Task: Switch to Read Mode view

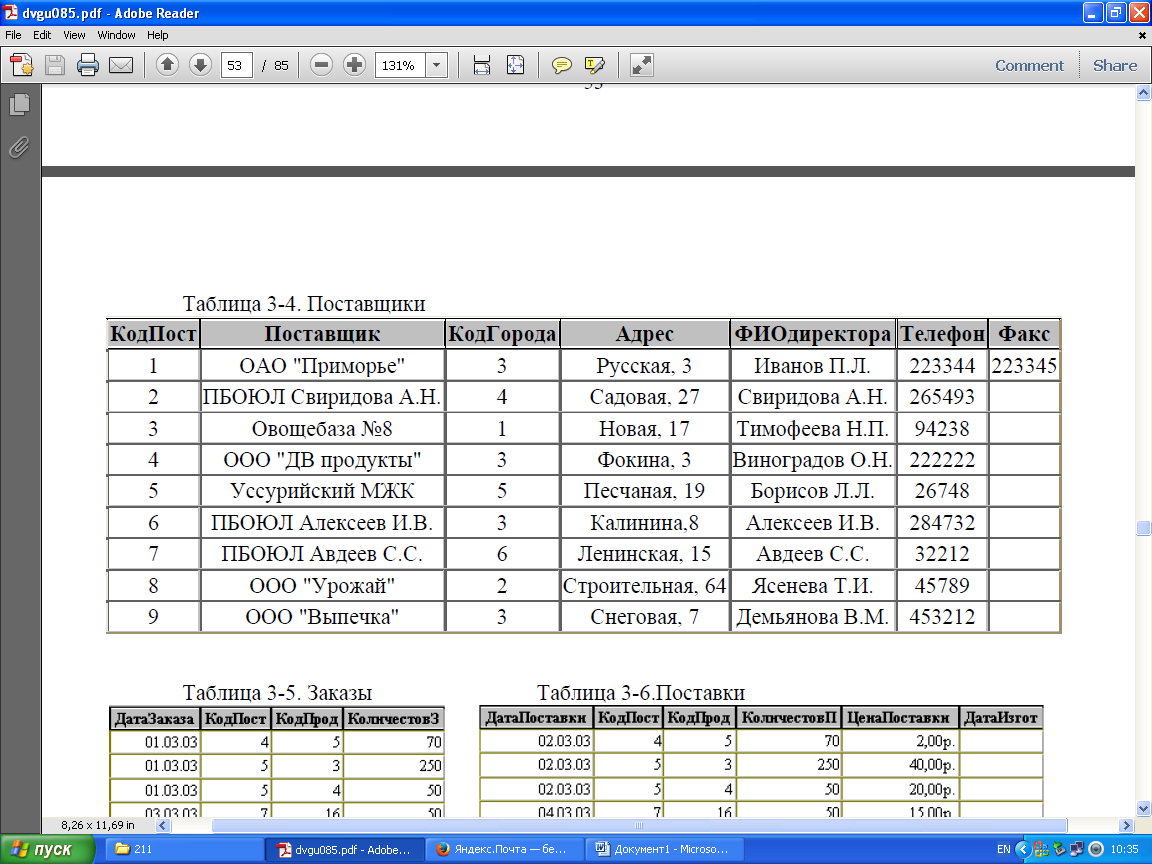Action: (641, 65)
